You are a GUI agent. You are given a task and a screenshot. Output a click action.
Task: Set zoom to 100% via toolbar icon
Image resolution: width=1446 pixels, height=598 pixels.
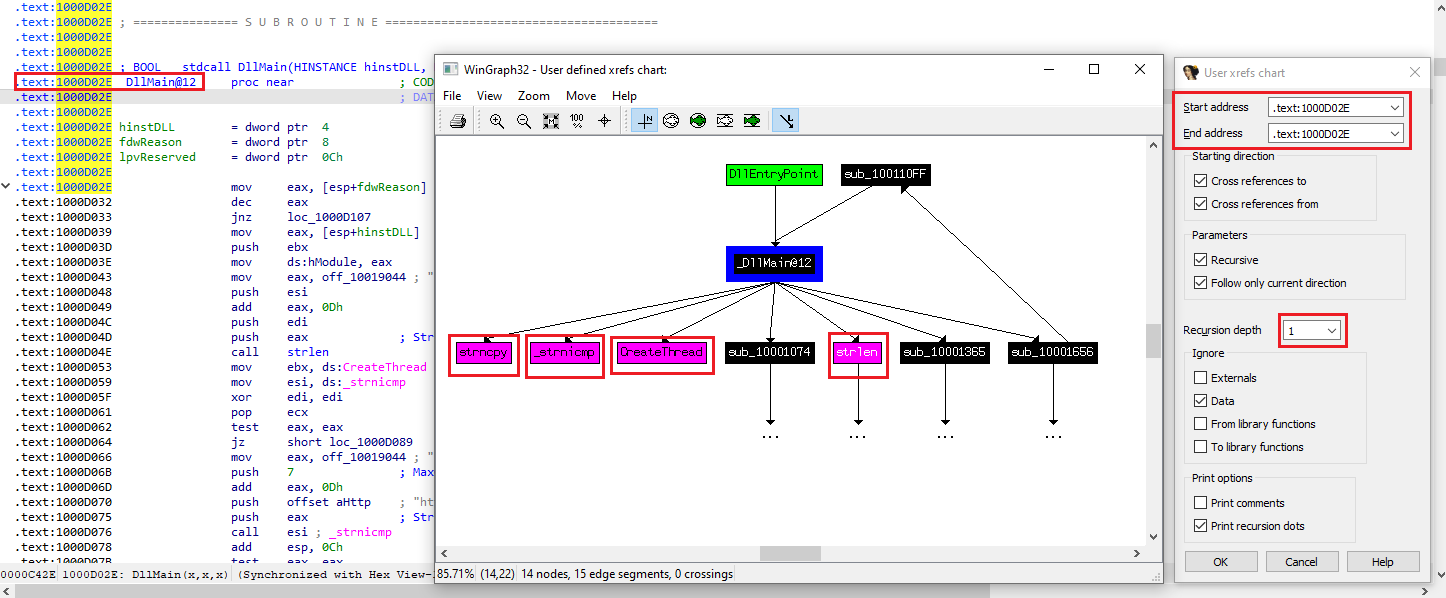577,121
